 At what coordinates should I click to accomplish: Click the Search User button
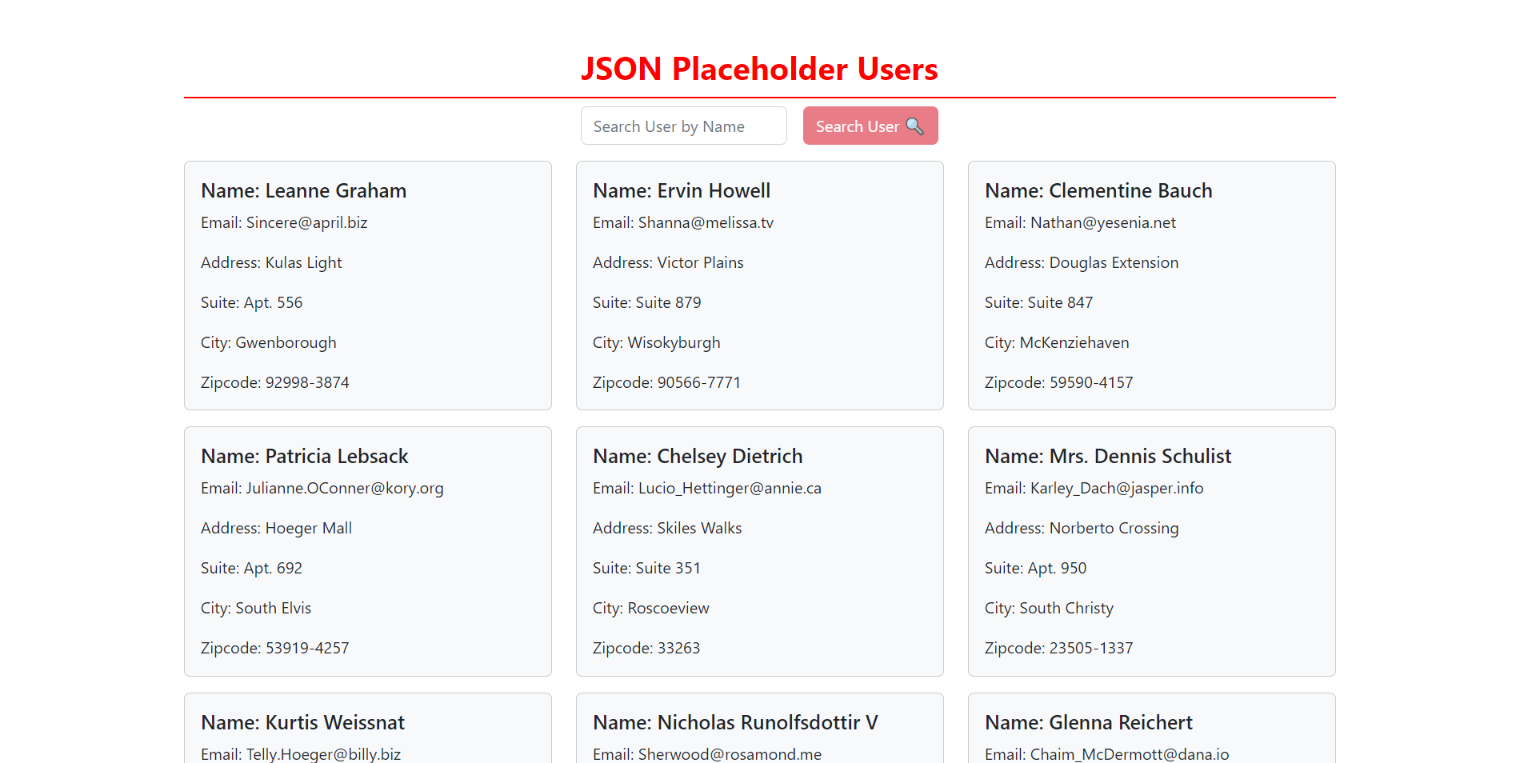[870, 126]
